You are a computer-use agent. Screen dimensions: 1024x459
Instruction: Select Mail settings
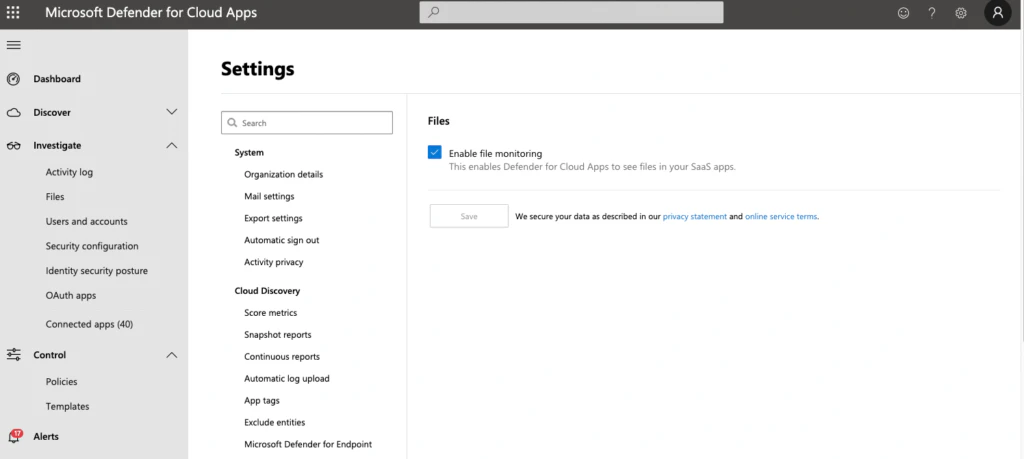[269, 197]
